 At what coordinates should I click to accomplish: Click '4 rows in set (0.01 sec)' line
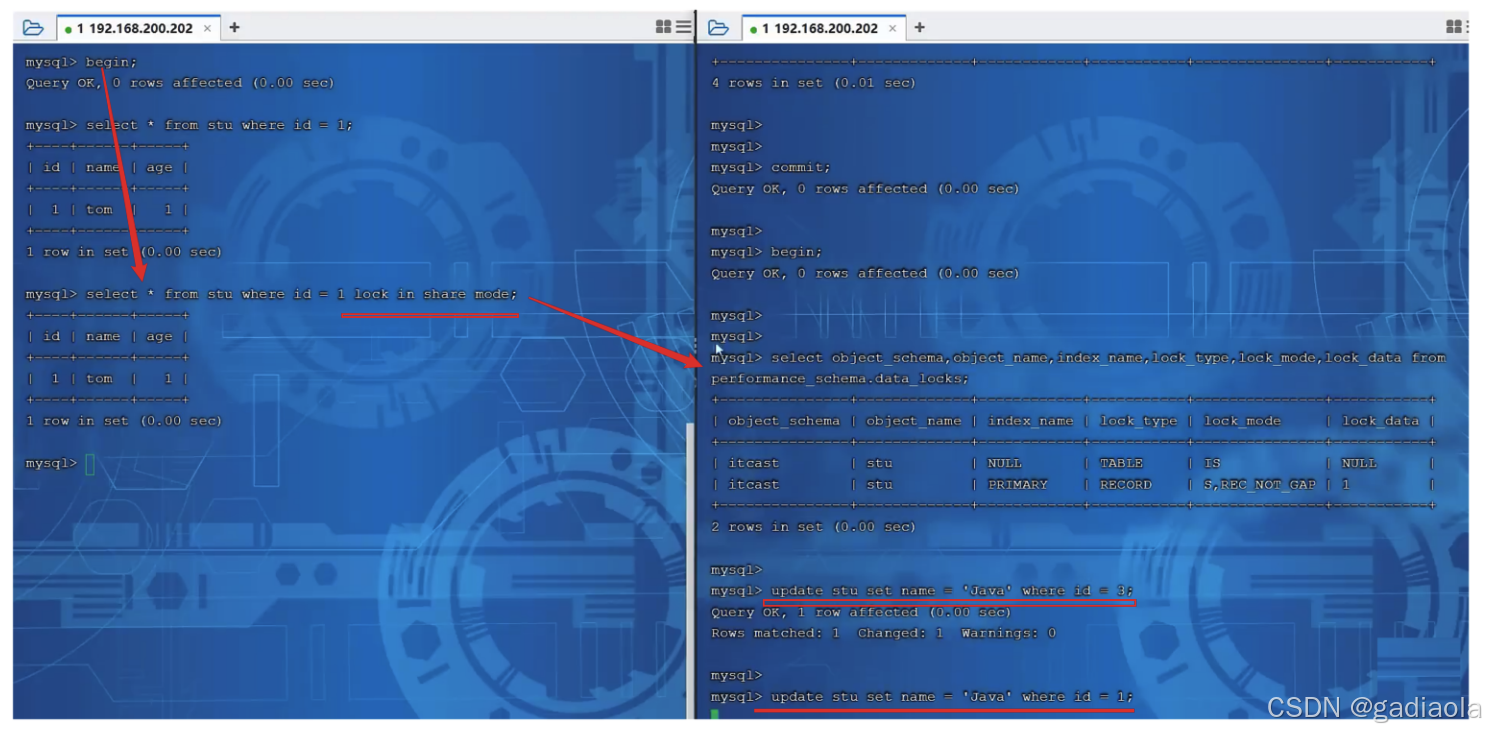point(813,83)
